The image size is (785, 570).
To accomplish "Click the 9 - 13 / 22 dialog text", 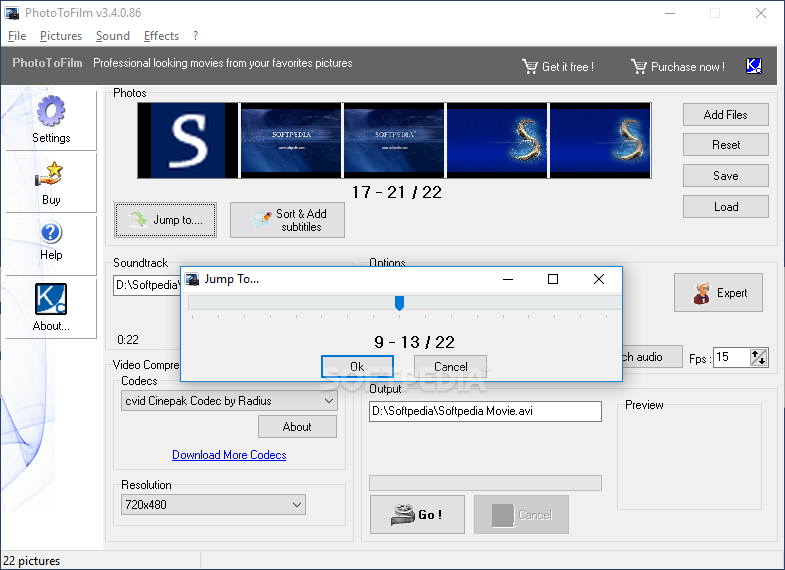I will (x=415, y=342).
